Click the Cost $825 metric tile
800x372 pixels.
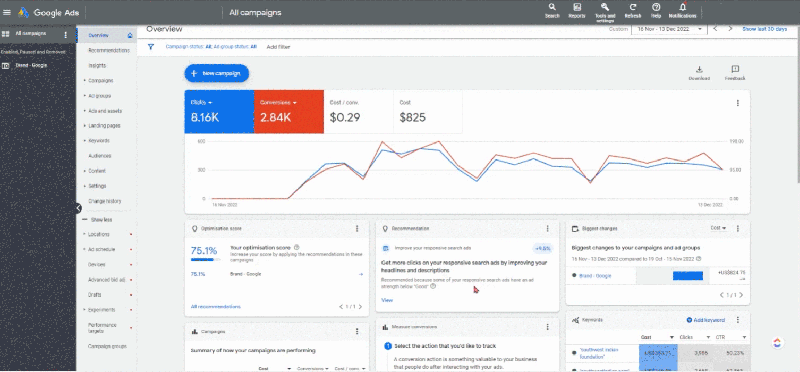(428, 112)
